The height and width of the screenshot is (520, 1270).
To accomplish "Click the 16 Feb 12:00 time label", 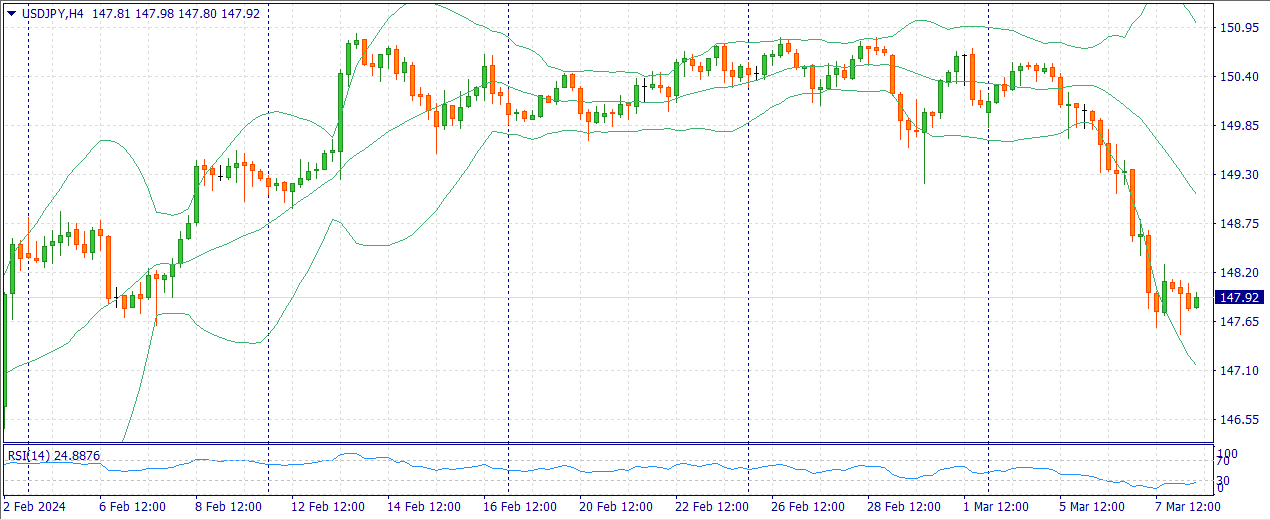I will coord(520,507).
